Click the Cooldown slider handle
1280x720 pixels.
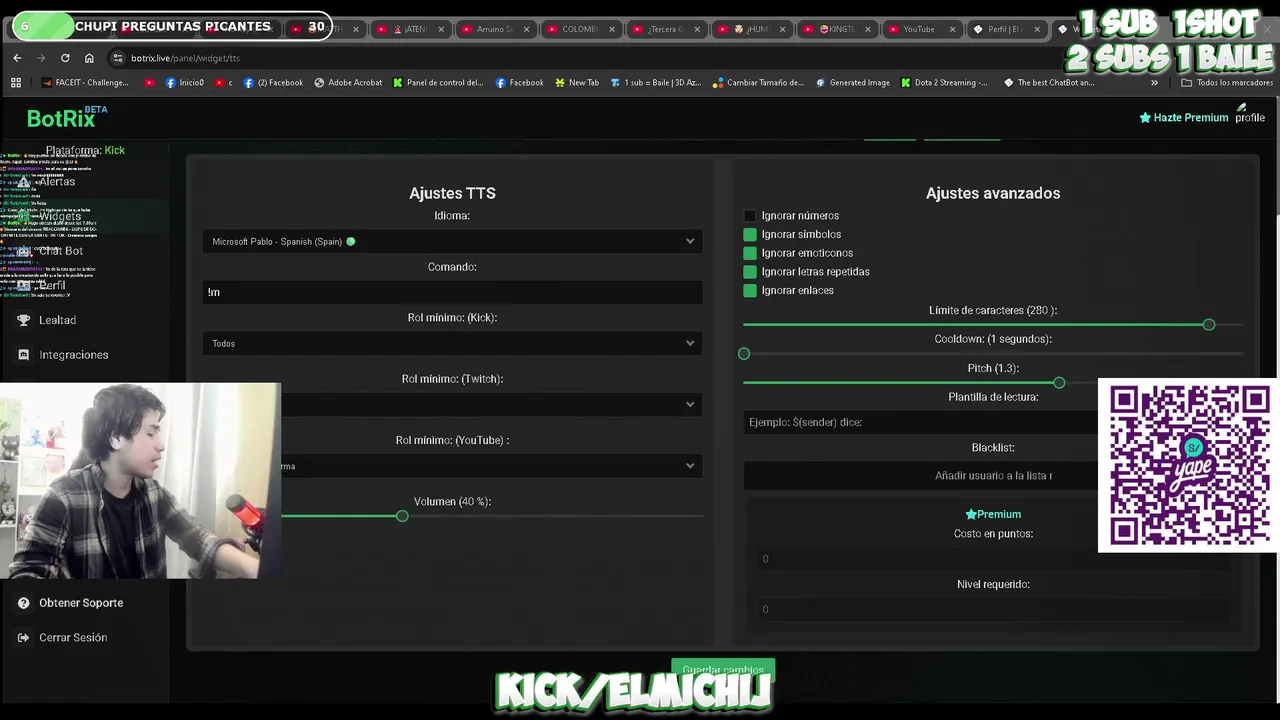(x=744, y=354)
